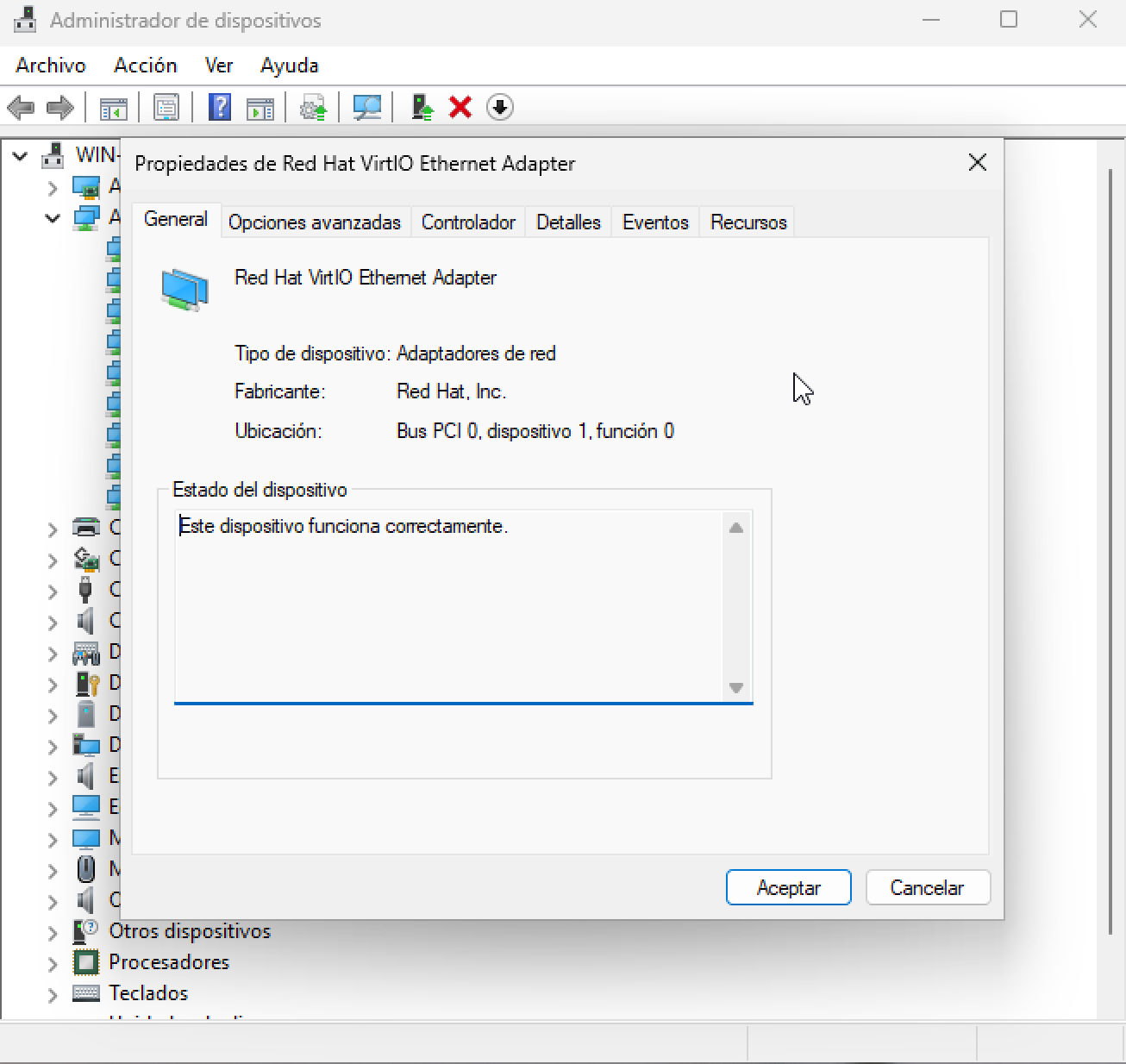Click the black down-arrow circle toolbar icon
Screen dimensions: 1126x1064
click(500, 107)
